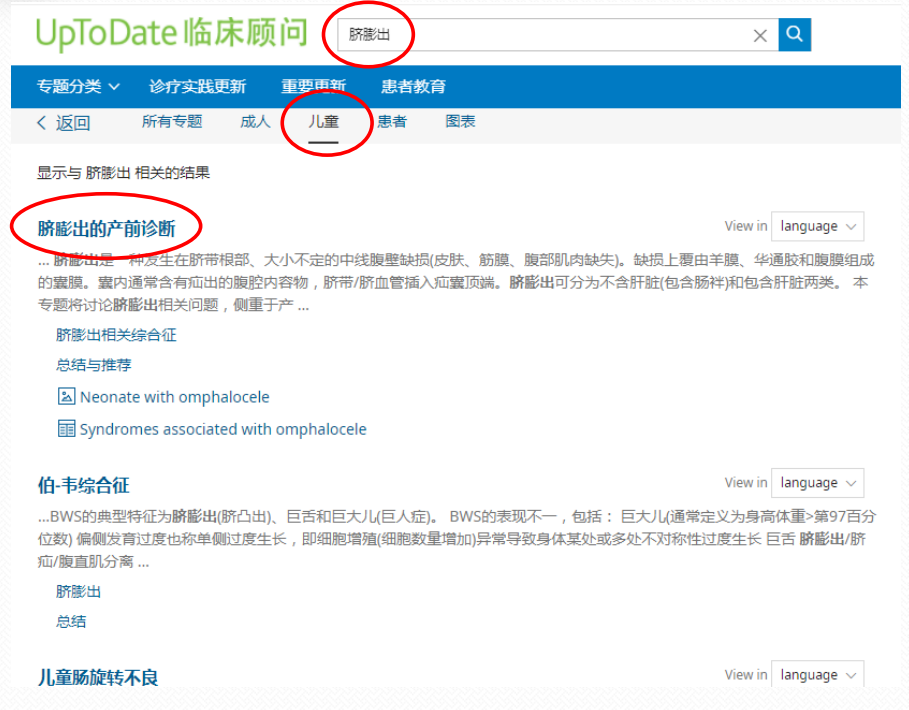Image resolution: width=909 pixels, height=710 pixels.
Task: Click the green search magnifier icon
Action: point(794,34)
